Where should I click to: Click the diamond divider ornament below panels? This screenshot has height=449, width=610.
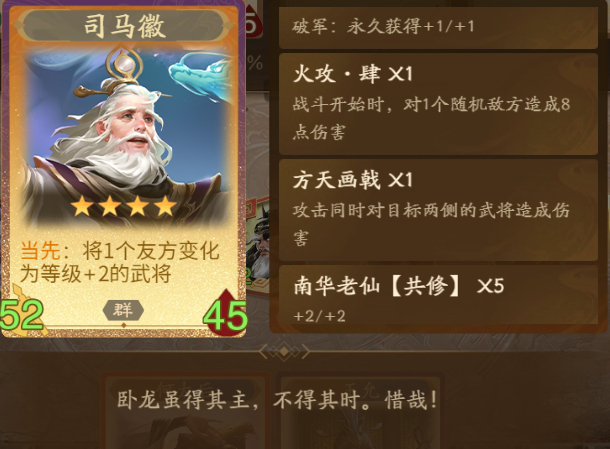point(284,352)
